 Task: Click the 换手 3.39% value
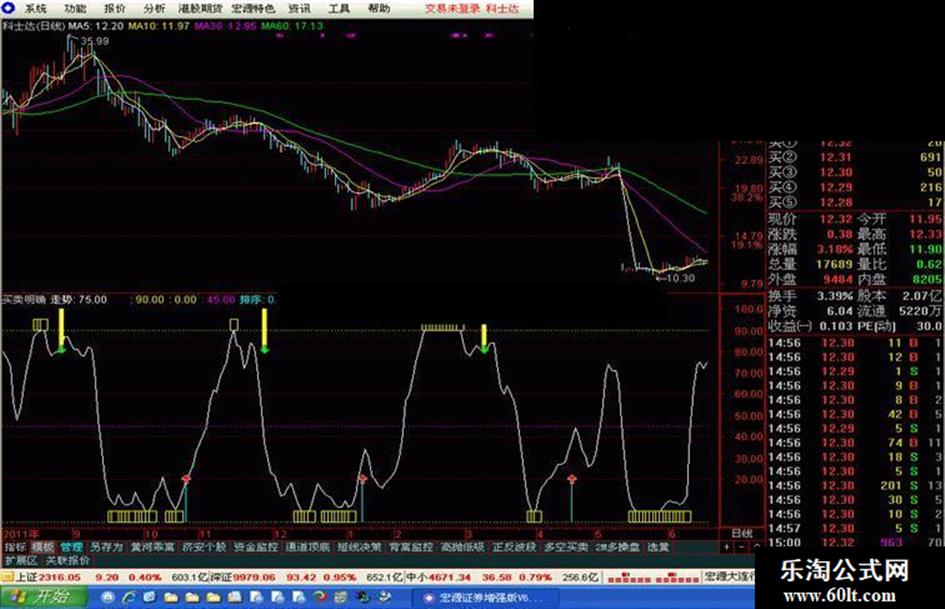835,296
